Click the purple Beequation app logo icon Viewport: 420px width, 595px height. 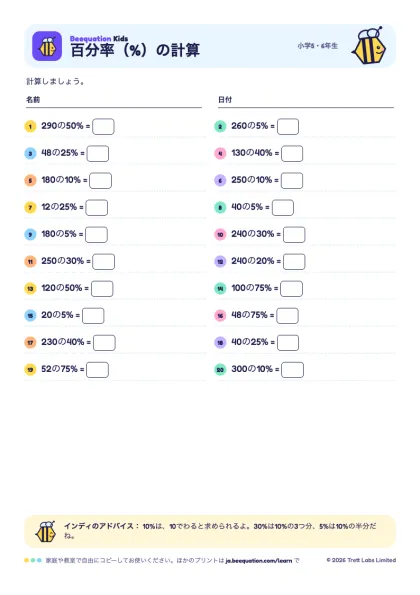tap(47, 46)
